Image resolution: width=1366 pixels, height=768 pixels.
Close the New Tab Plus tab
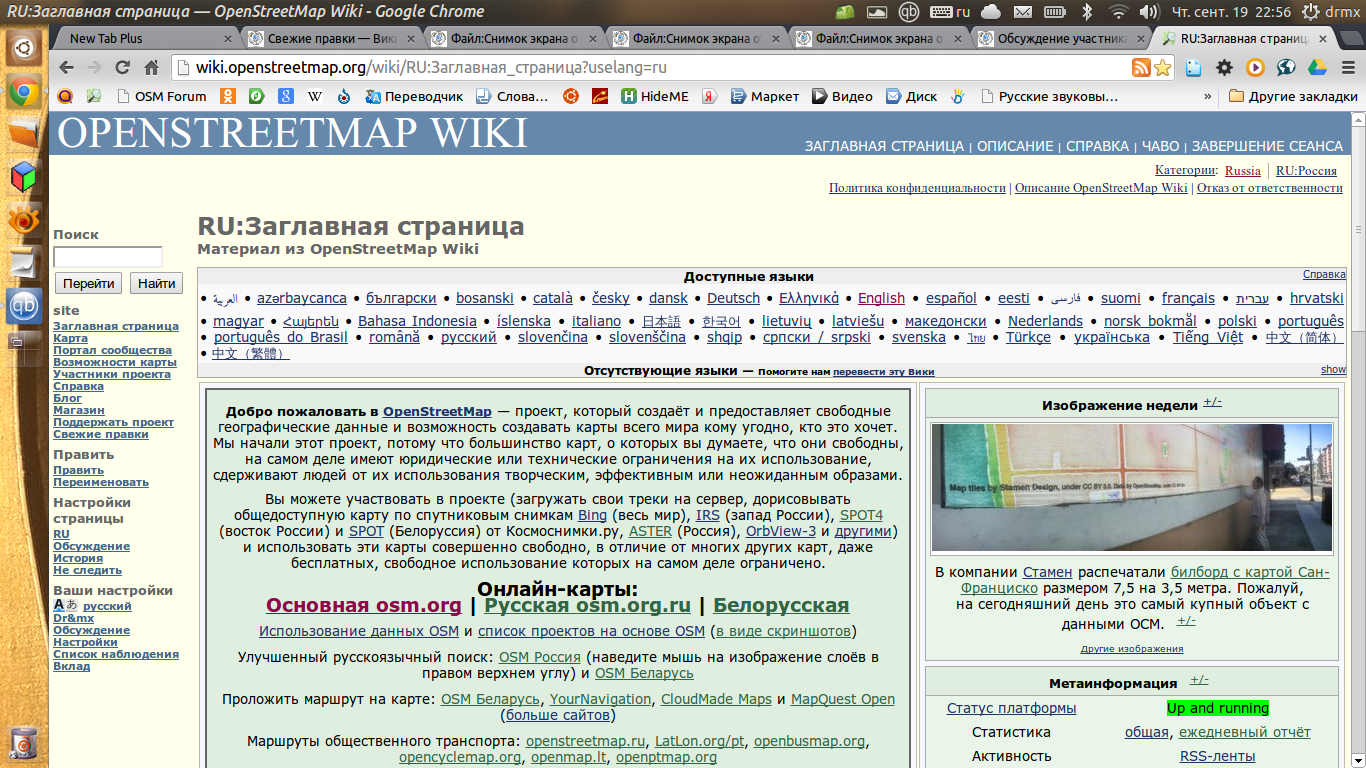click(228, 39)
